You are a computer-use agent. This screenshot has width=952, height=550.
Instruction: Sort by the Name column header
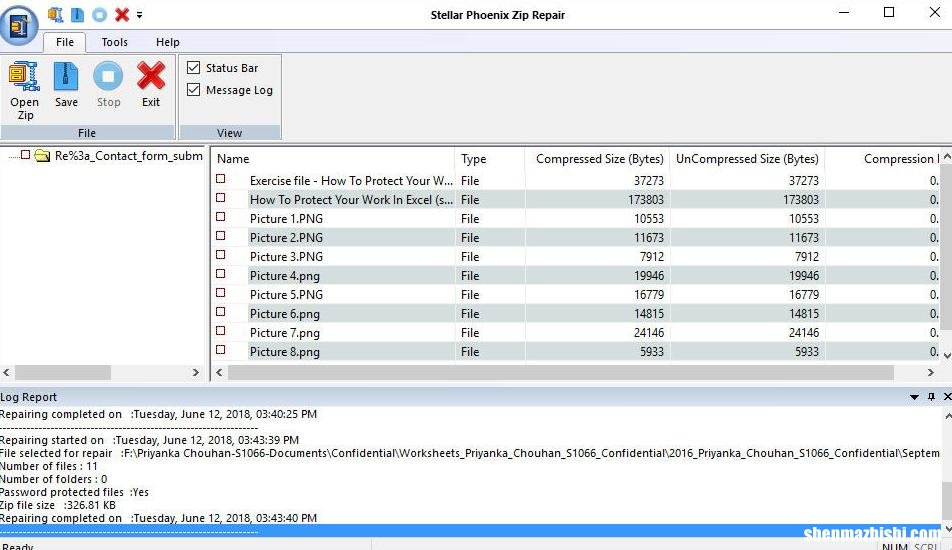[333, 159]
